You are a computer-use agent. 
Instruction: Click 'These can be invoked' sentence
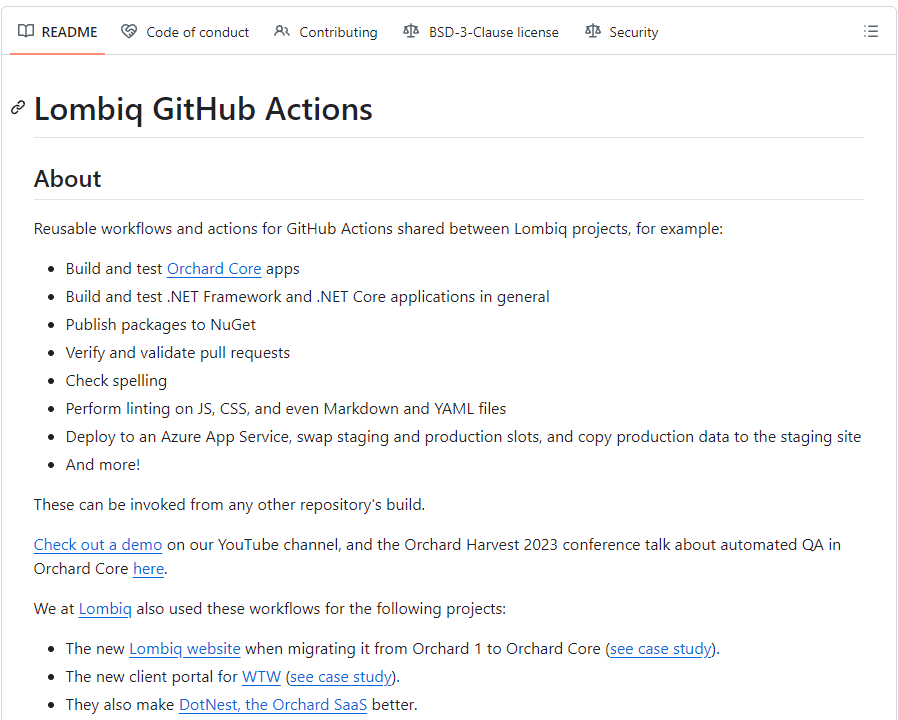click(229, 505)
